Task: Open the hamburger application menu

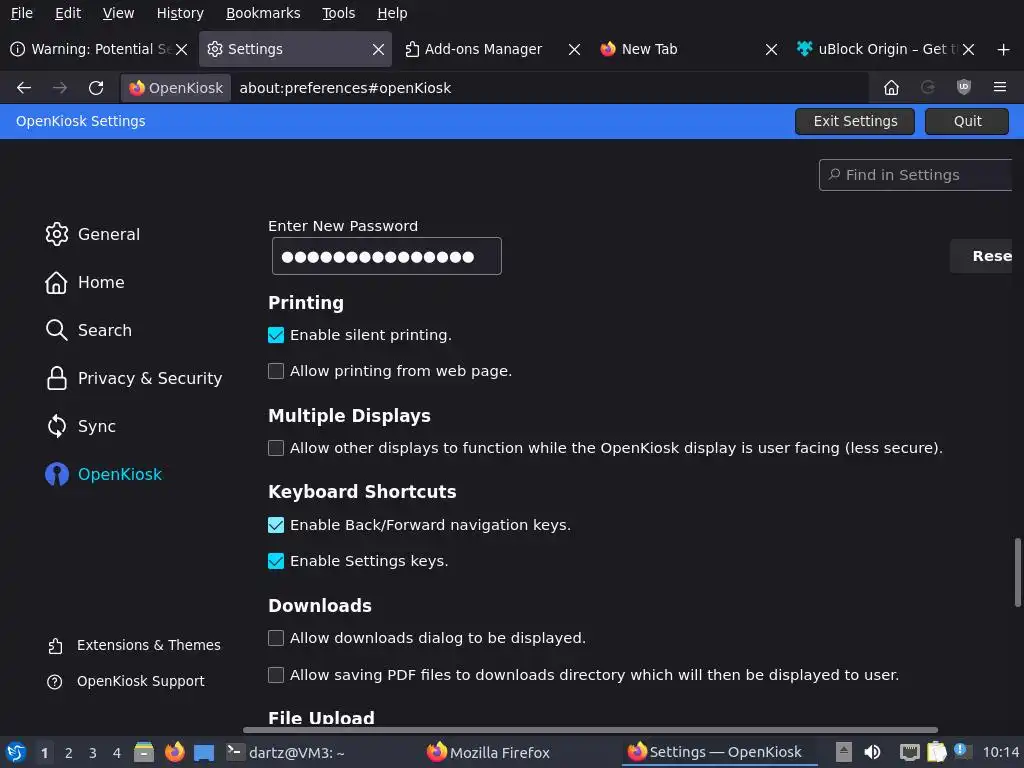Action: pos(1000,87)
